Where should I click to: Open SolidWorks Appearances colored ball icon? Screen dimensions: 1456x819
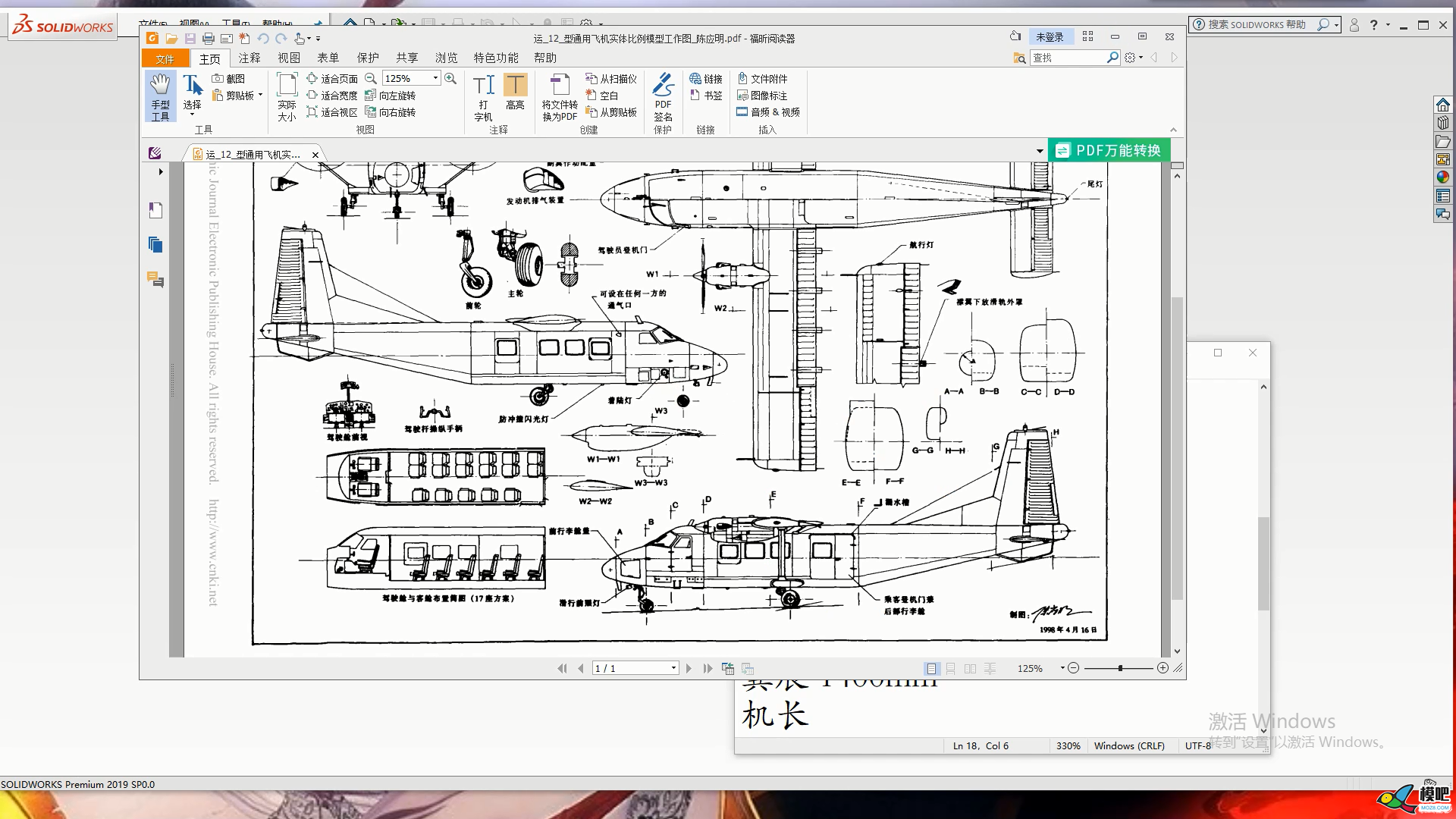[x=1442, y=177]
